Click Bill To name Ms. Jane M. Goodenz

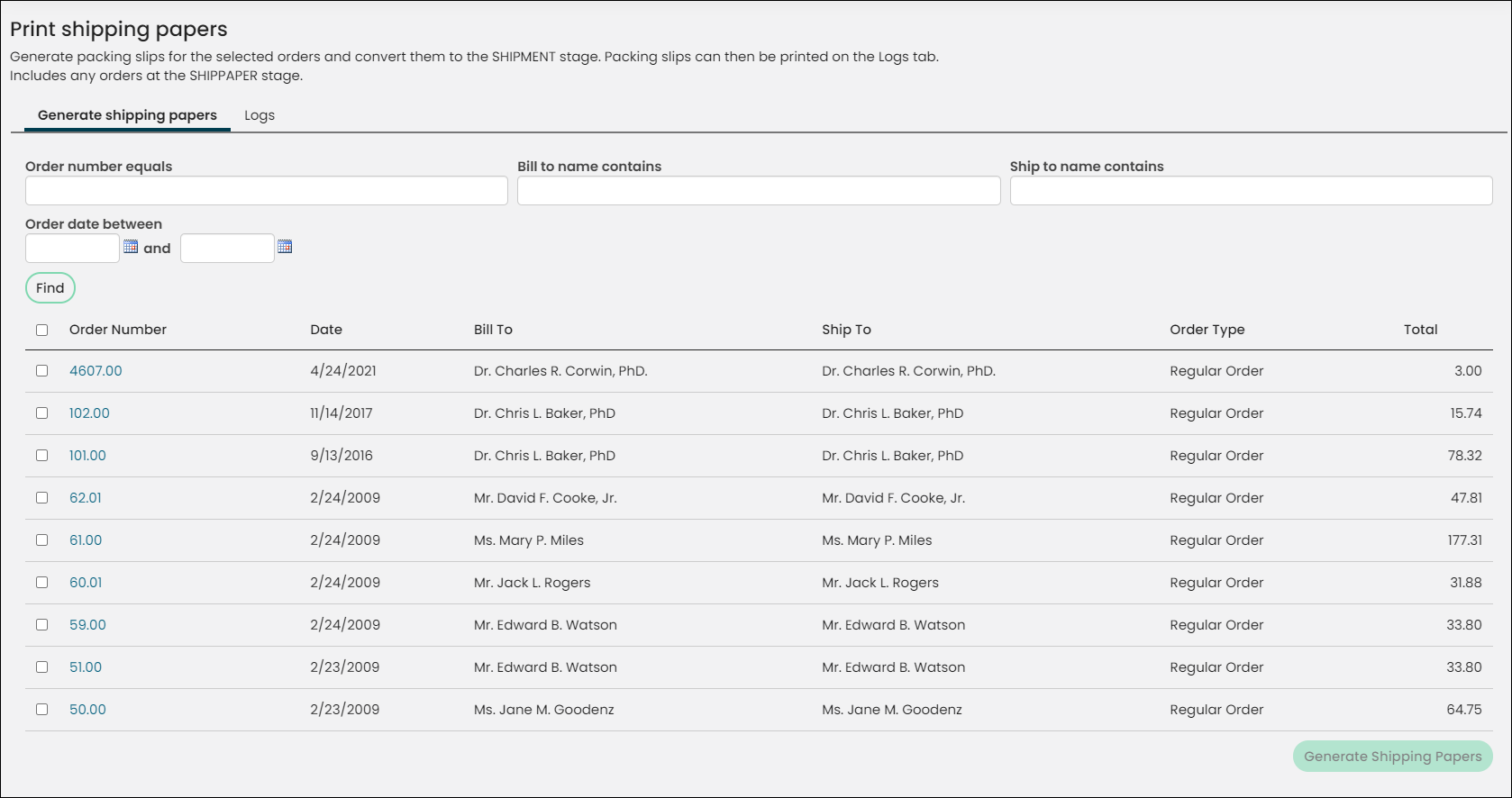point(544,710)
